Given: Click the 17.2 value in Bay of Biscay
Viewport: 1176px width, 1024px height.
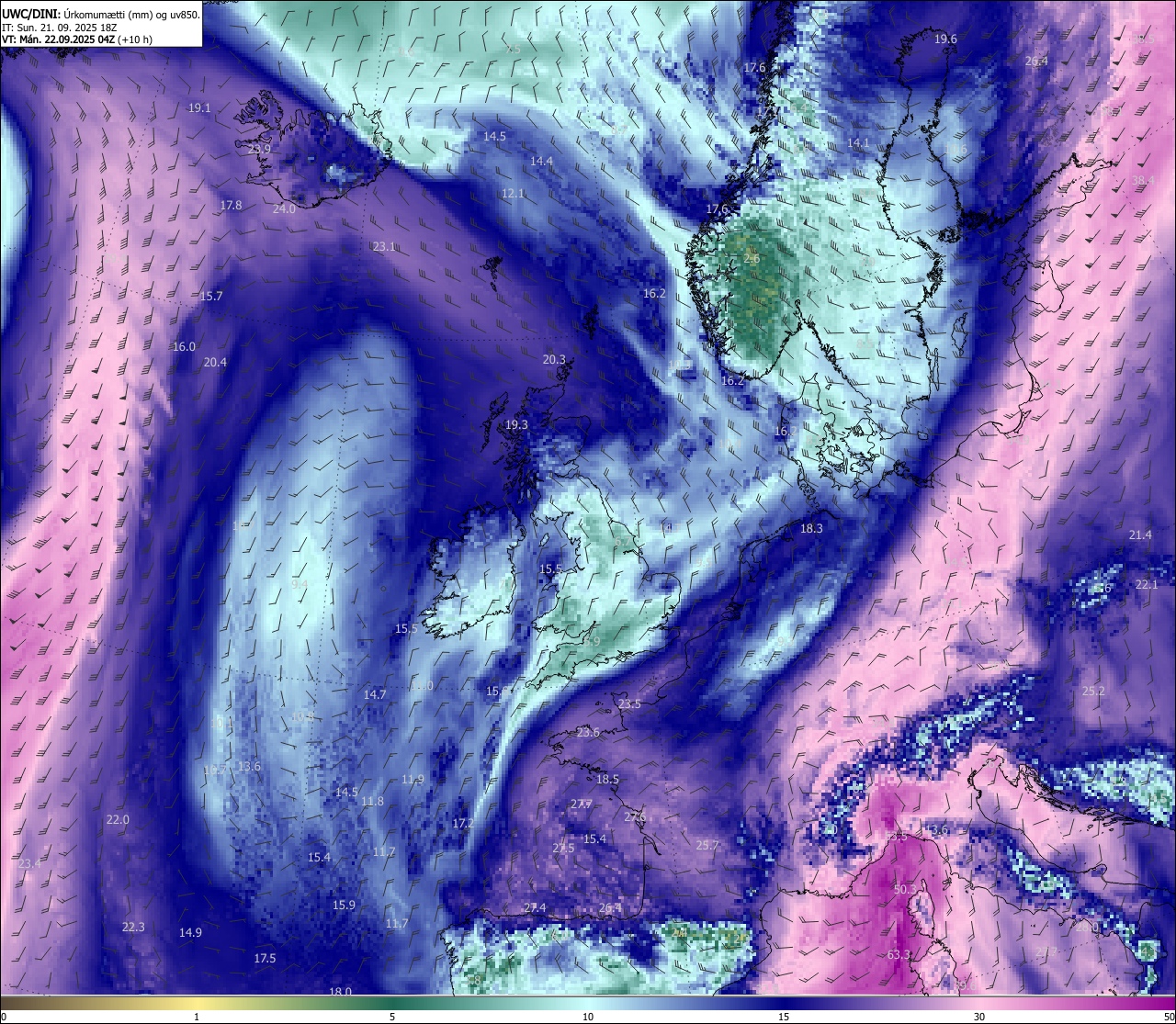Looking at the screenshot, I should tap(463, 824).
